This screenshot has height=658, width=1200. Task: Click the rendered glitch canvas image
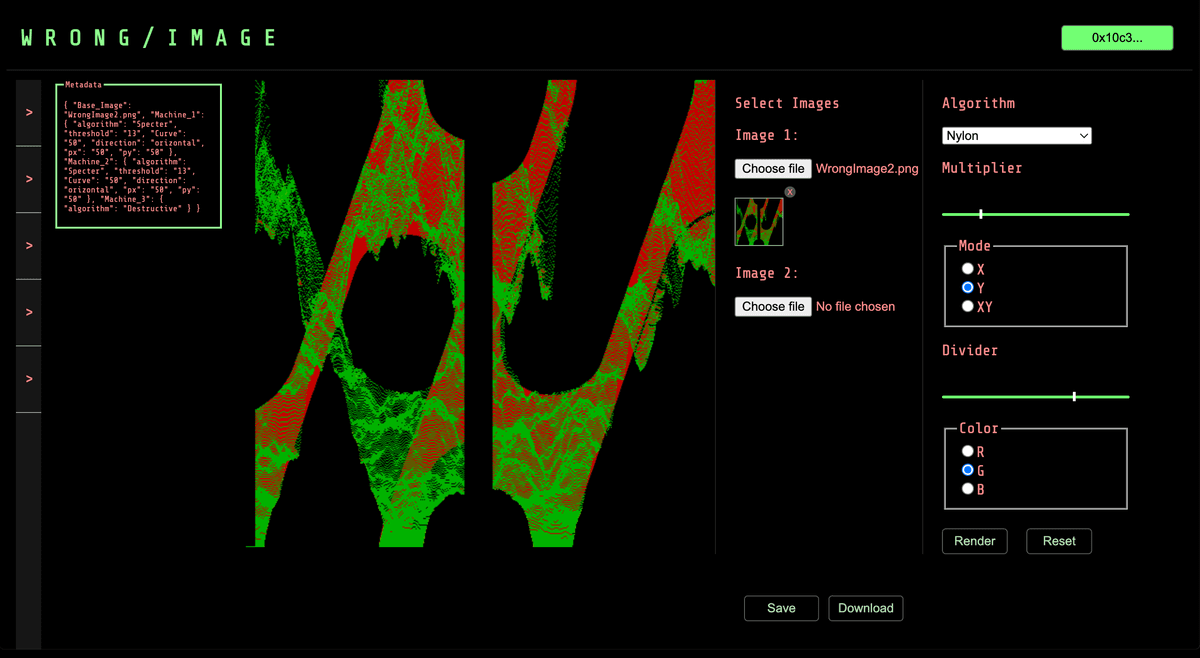tap(480, 314)
